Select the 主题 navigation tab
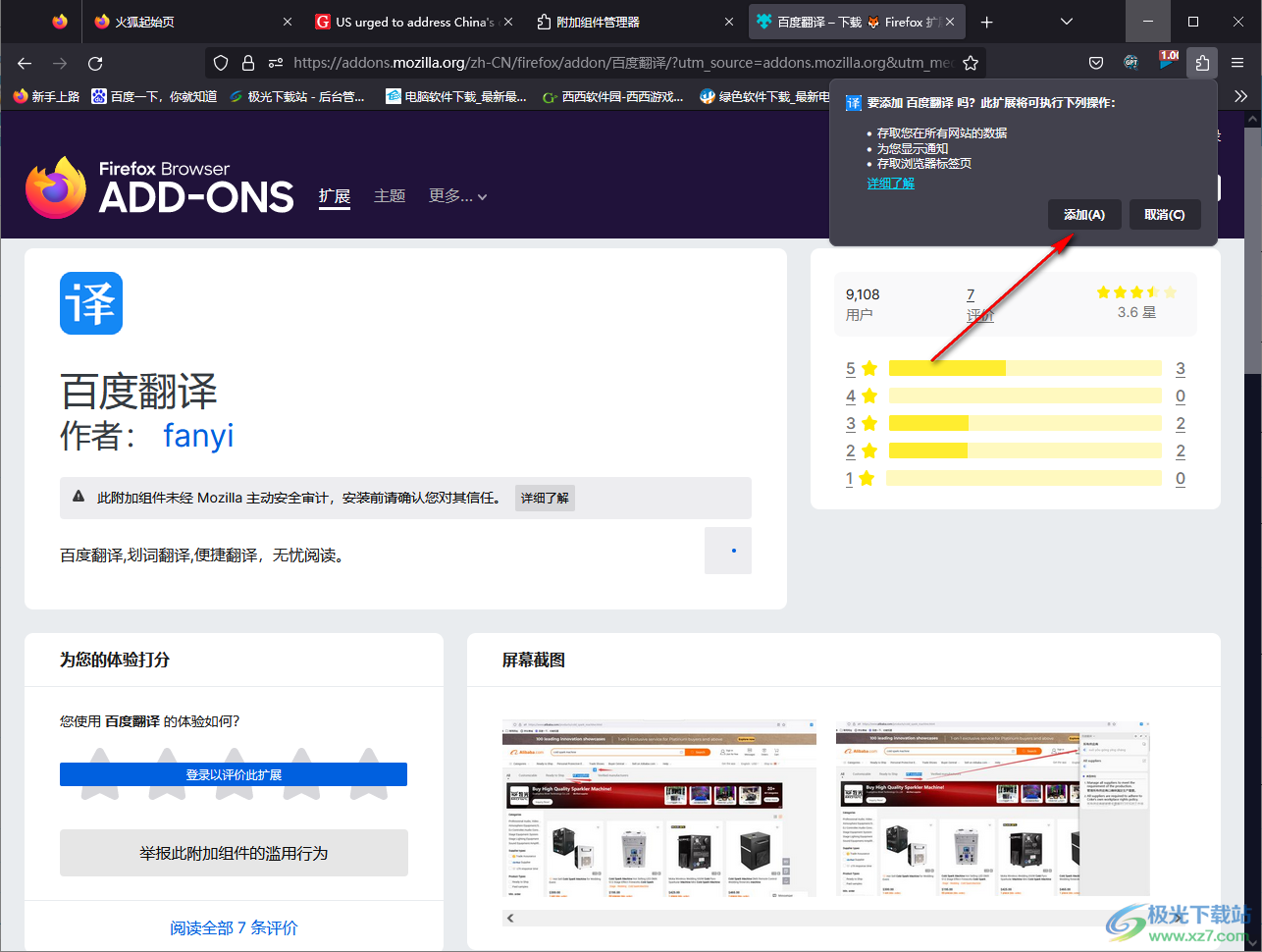The width and height of the screenshot is (1262, 952). [390, 196]
